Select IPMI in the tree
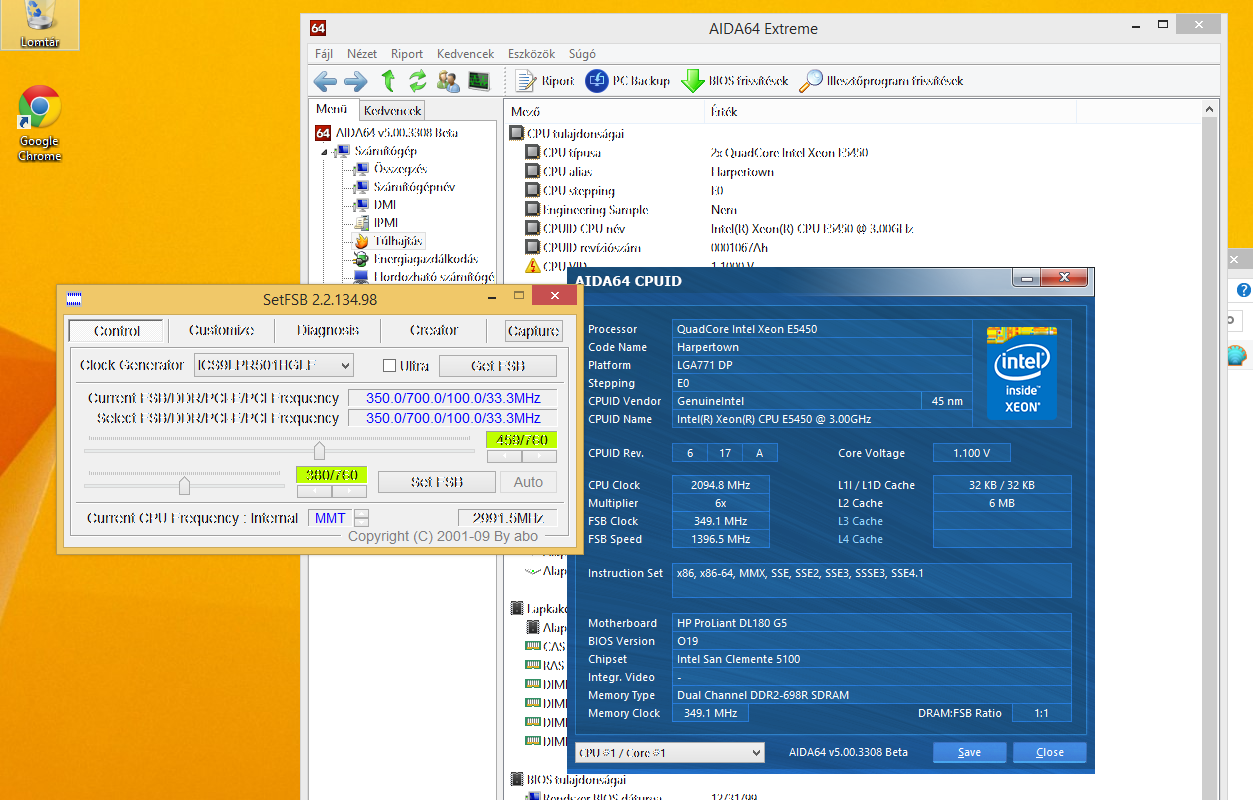The width and height of the screenshot is (1253, 800). 386,222
